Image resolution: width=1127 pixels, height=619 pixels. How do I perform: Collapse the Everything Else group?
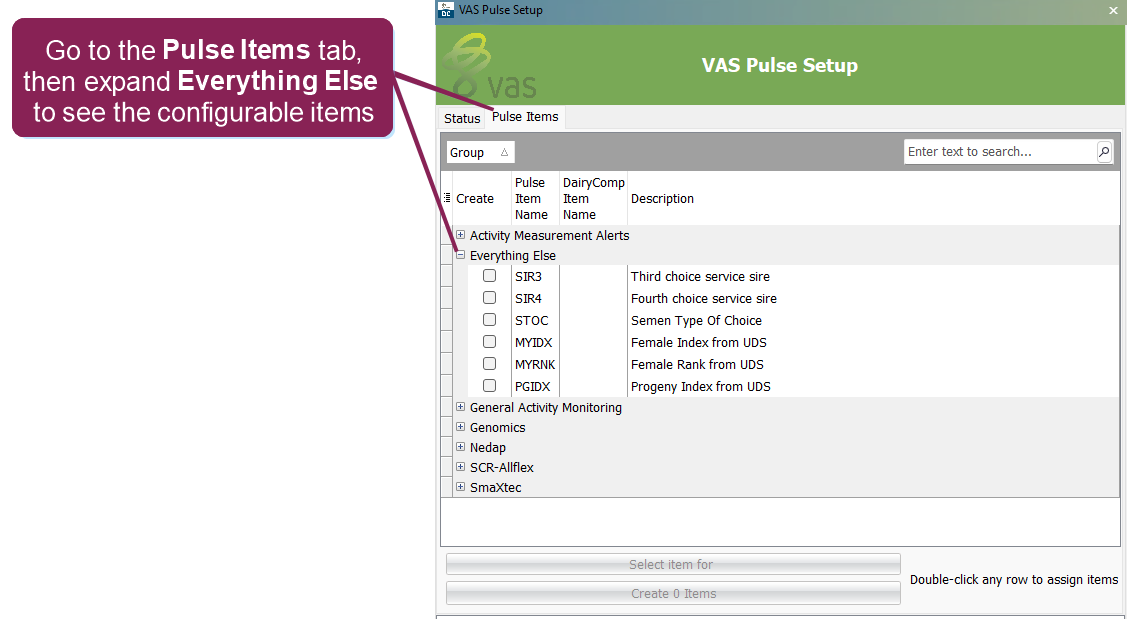click(461, 255)
